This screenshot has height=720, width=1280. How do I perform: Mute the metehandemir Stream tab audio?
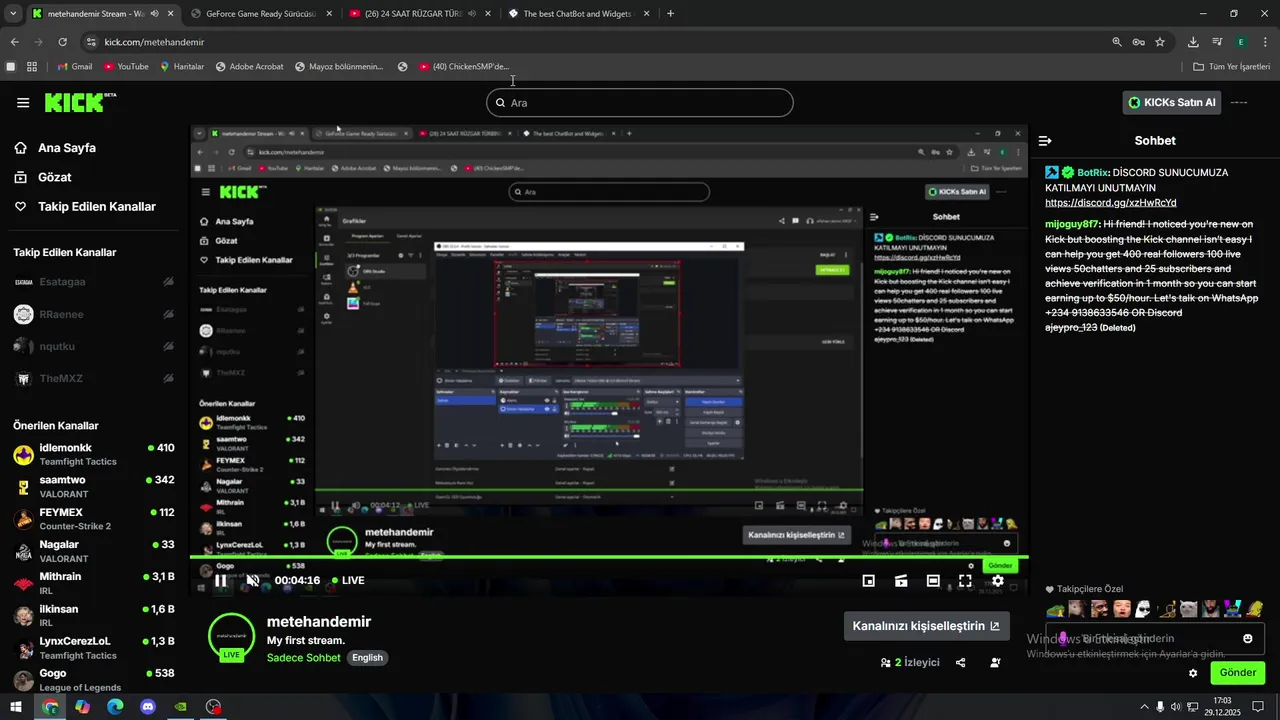click(x=154, y=14)
